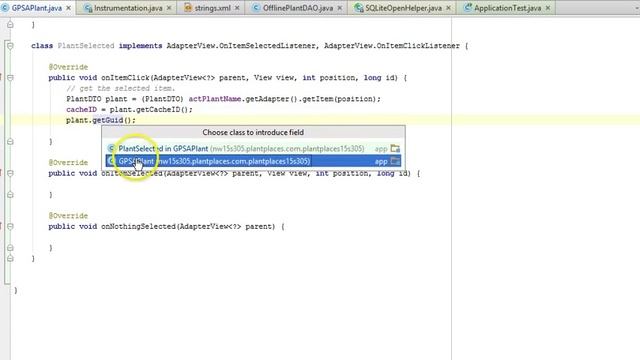The image size is (640, 360).
Task: Click fold end marker of onNothingSelected method
Action: (10, 248)
